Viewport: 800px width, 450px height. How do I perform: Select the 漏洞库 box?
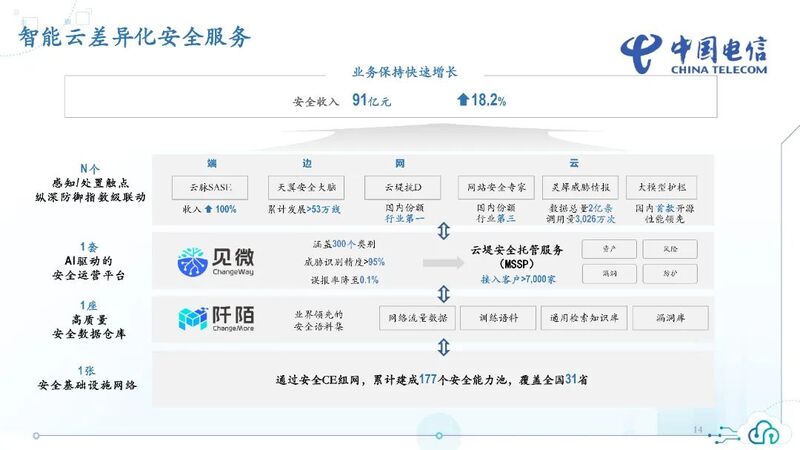point(670,318)
